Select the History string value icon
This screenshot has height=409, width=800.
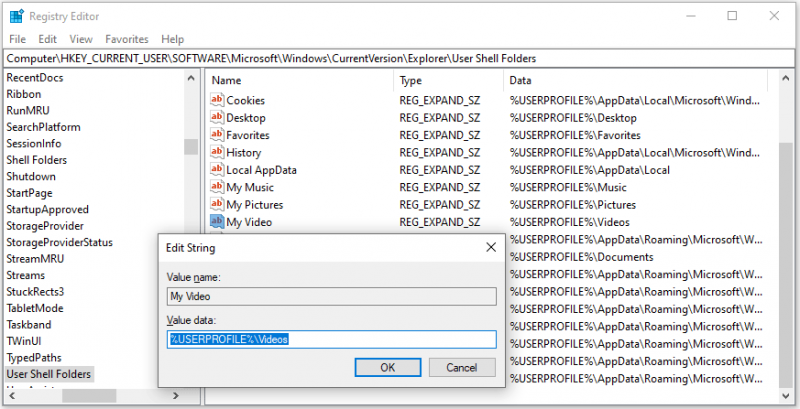coord(217,151)
